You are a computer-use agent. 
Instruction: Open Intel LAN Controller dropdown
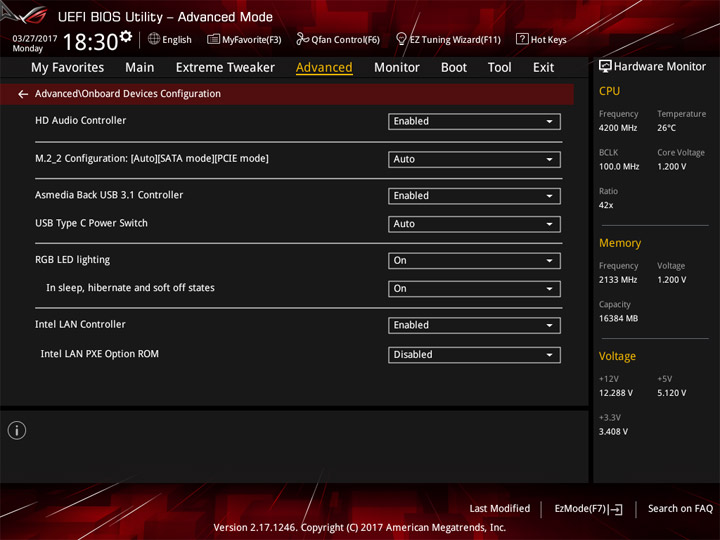(474, 326)
